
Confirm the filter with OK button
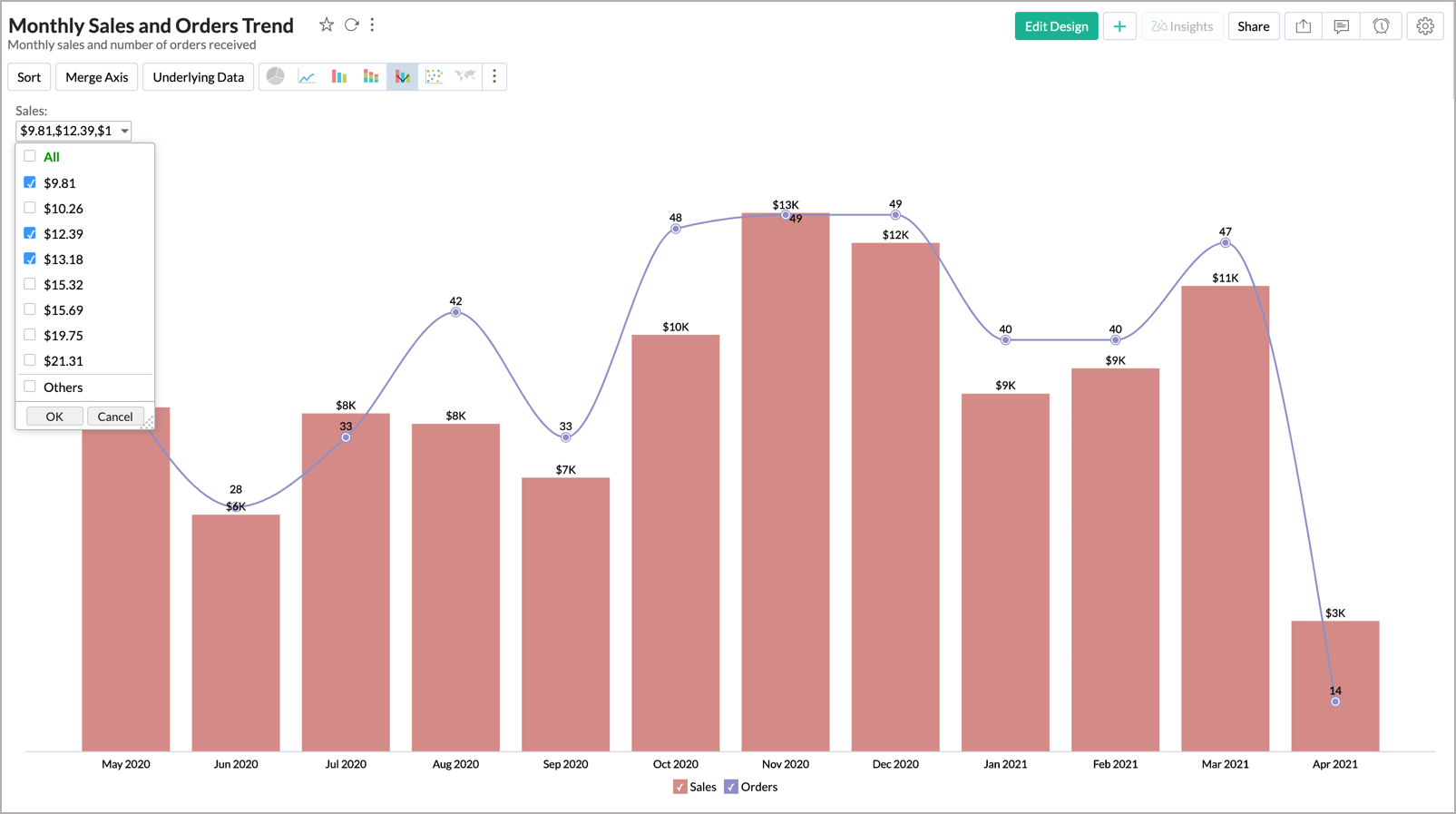(54, 417)
